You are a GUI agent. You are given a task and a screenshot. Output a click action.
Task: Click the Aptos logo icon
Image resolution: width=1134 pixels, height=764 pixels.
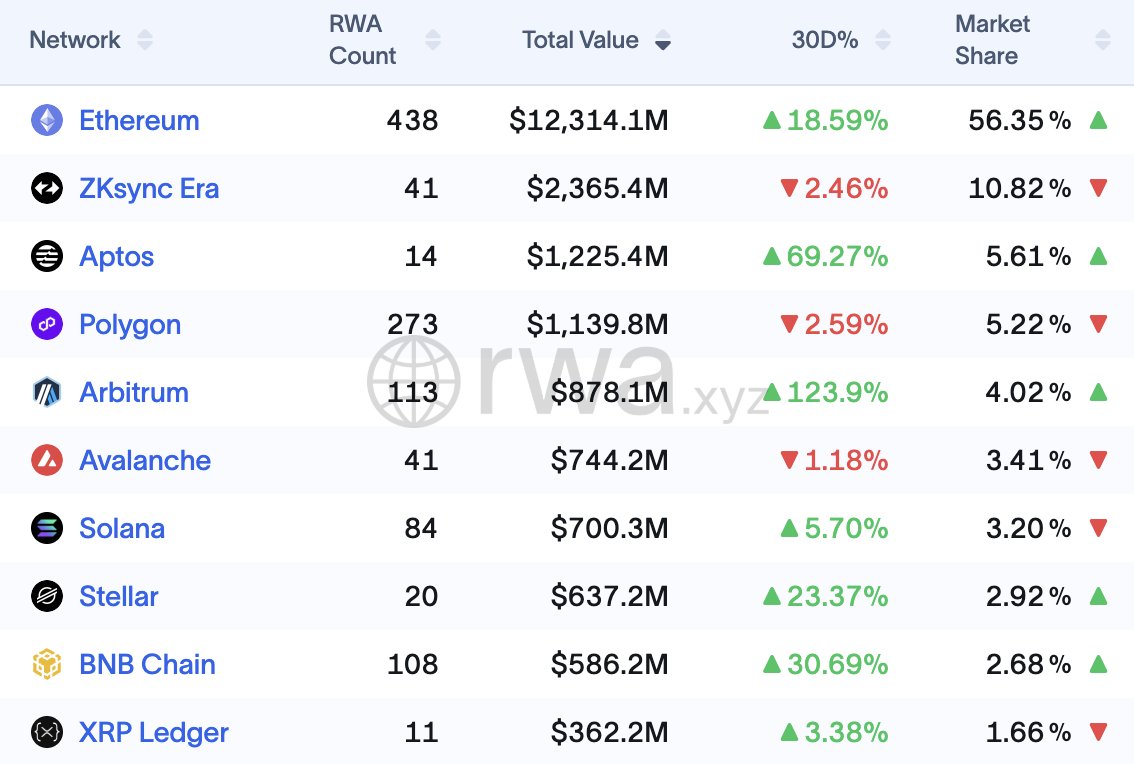coord(46,257)
